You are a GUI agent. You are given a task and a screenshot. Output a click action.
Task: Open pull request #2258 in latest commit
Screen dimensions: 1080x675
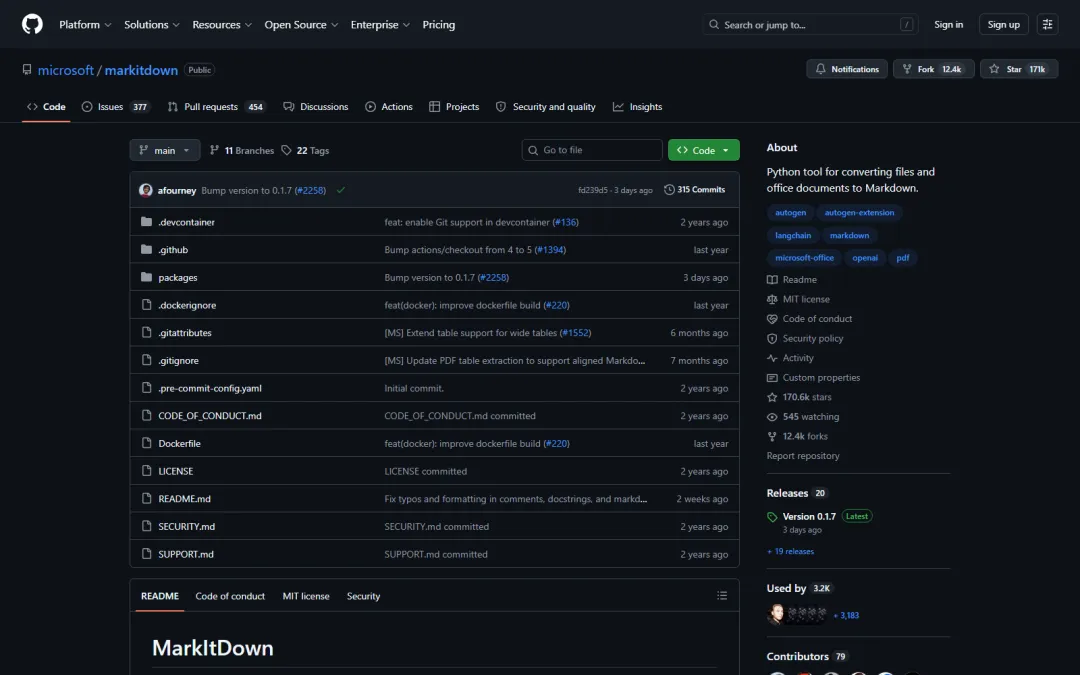coord(310,190)
